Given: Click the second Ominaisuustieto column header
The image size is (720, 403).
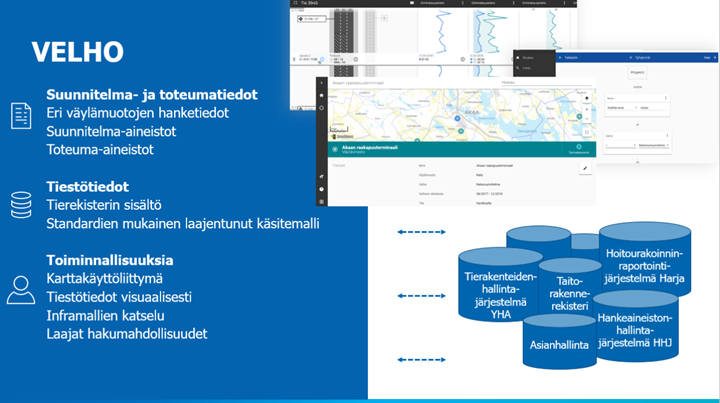Looking at the screenshot, I should 483,3.
